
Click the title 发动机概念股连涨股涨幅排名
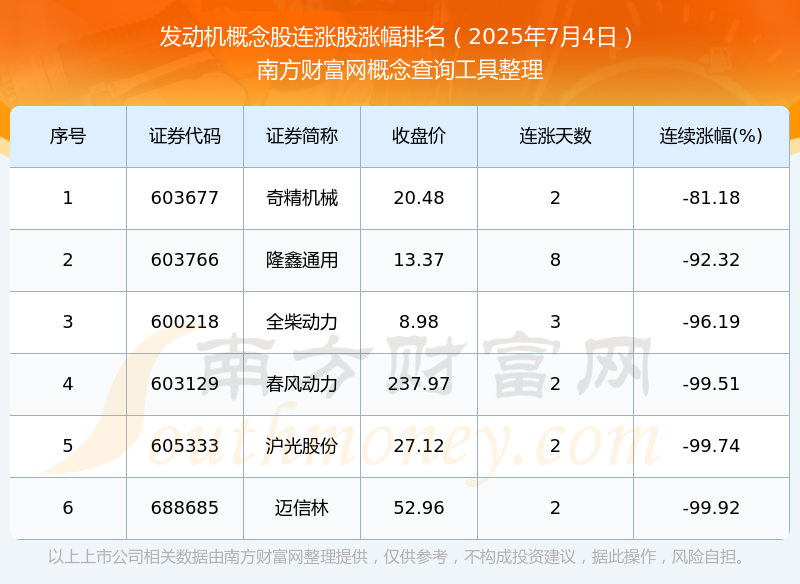point(303,37)
